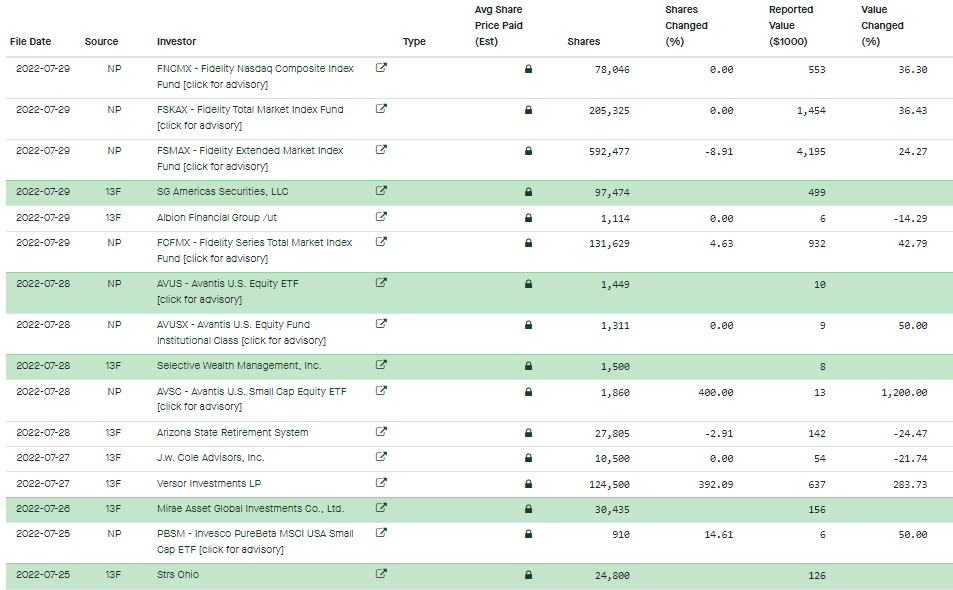Select value changed -24.47 cell
The height and width of the screenshot is (590, 953).
point(910,433)
